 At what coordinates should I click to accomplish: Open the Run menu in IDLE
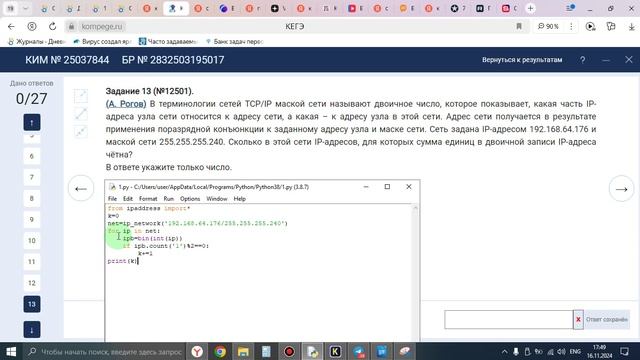point(169,199)
